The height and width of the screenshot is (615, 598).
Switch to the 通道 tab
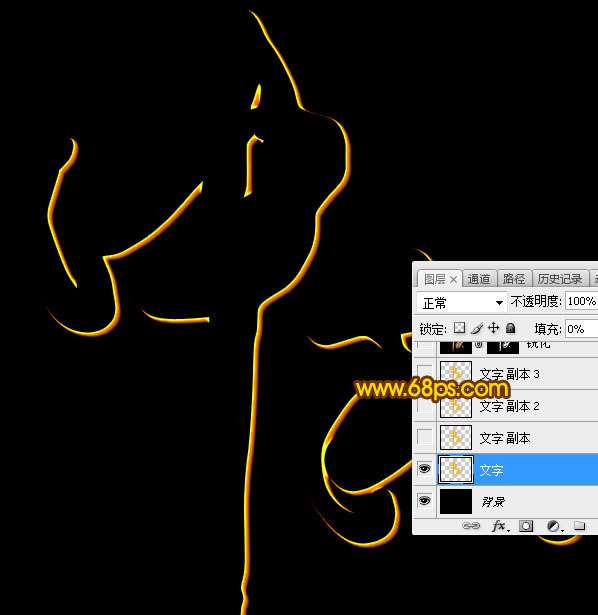479,279
